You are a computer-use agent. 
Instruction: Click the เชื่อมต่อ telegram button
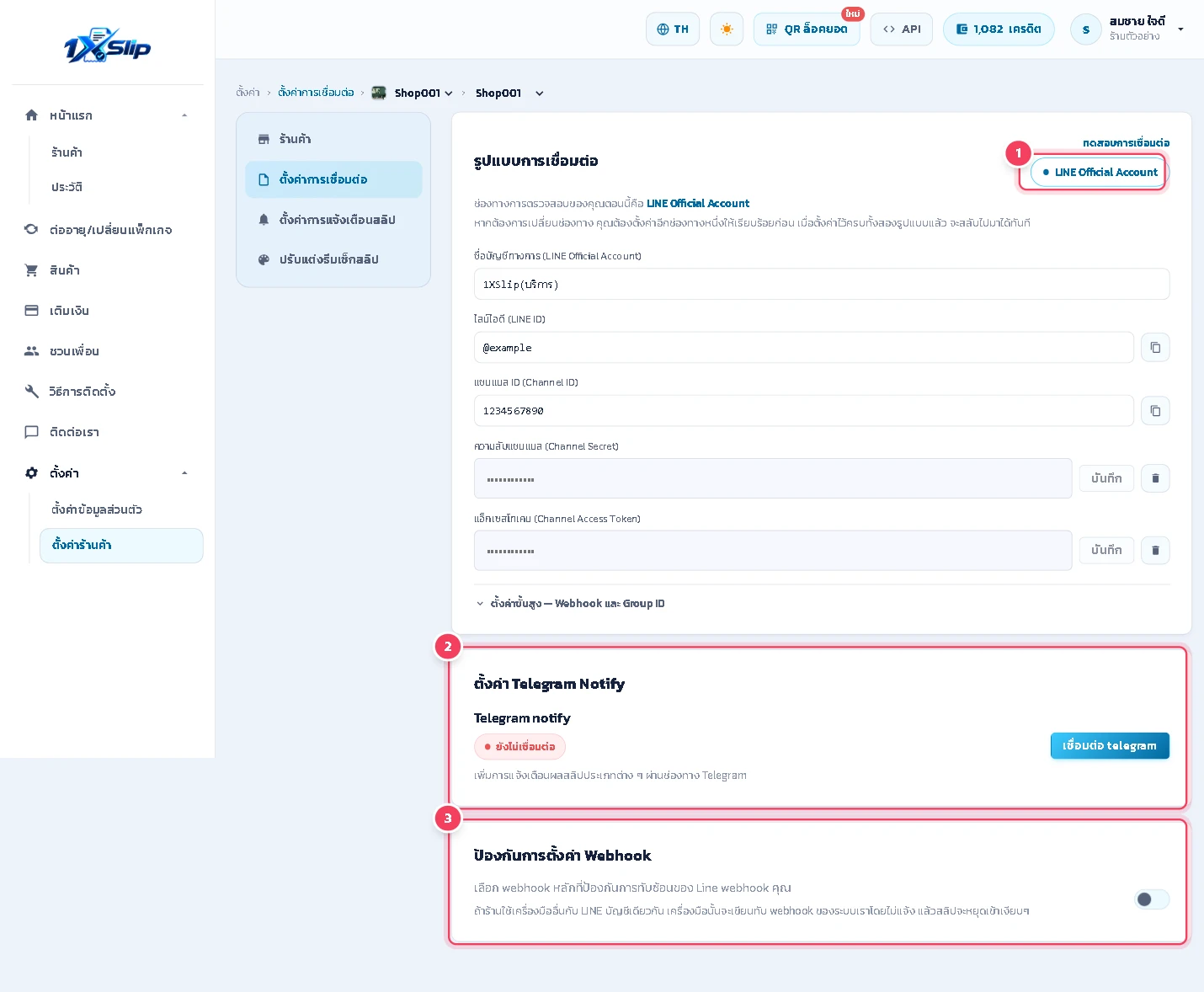coord(1110,746)
